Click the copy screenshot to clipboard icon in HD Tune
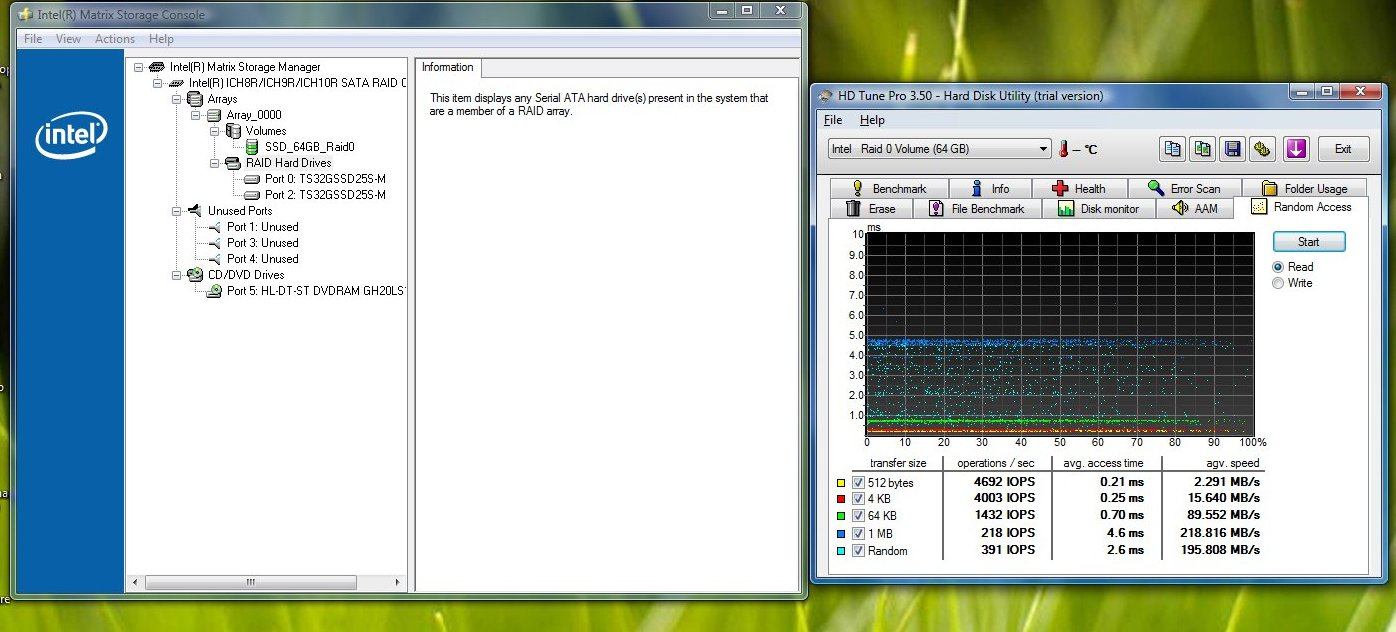Image resolution: width=1396 pixels, height=632 pixels. tap(1204, 149)
